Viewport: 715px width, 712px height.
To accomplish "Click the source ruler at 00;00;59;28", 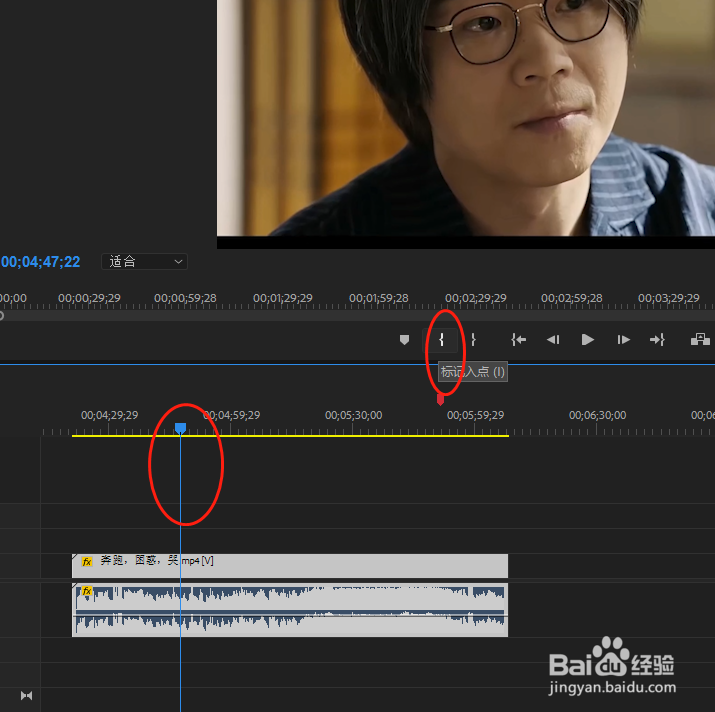I will 185,298.
